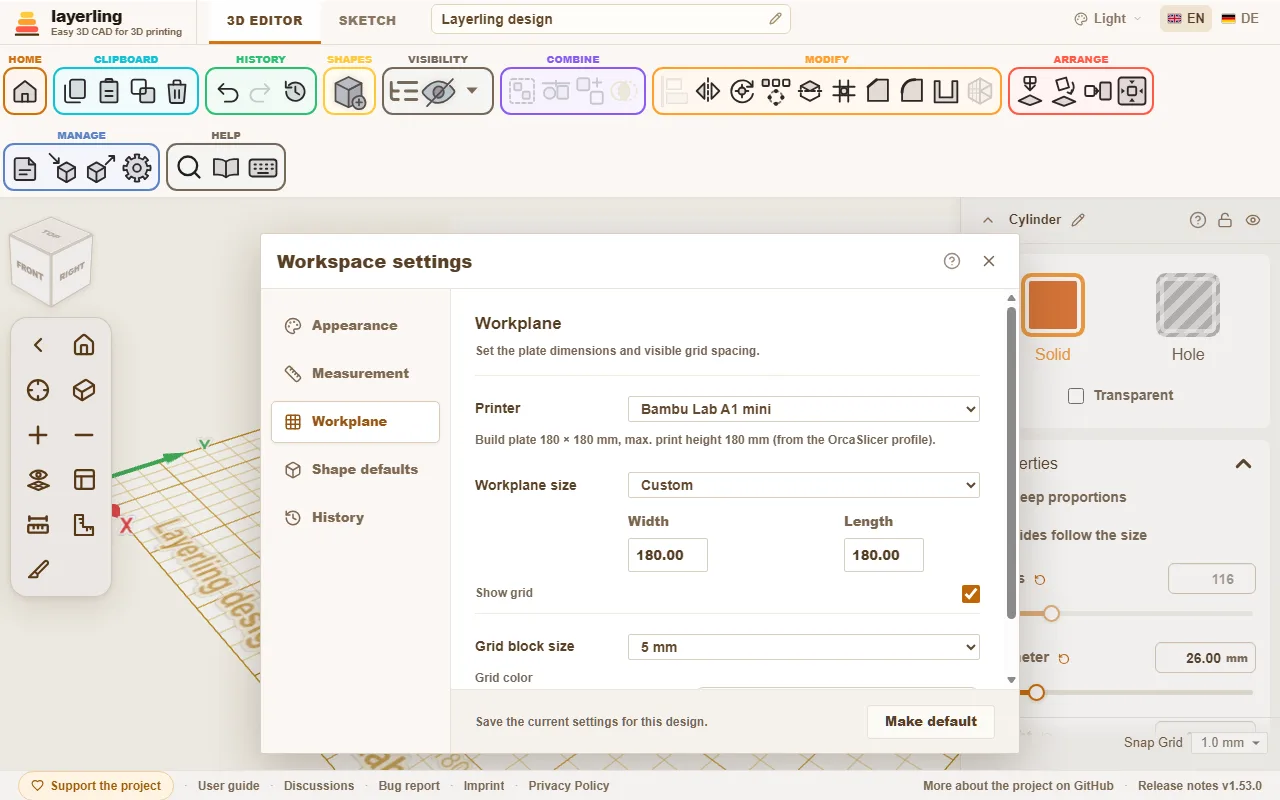Click the Delete trash icon

pos(177,92)
